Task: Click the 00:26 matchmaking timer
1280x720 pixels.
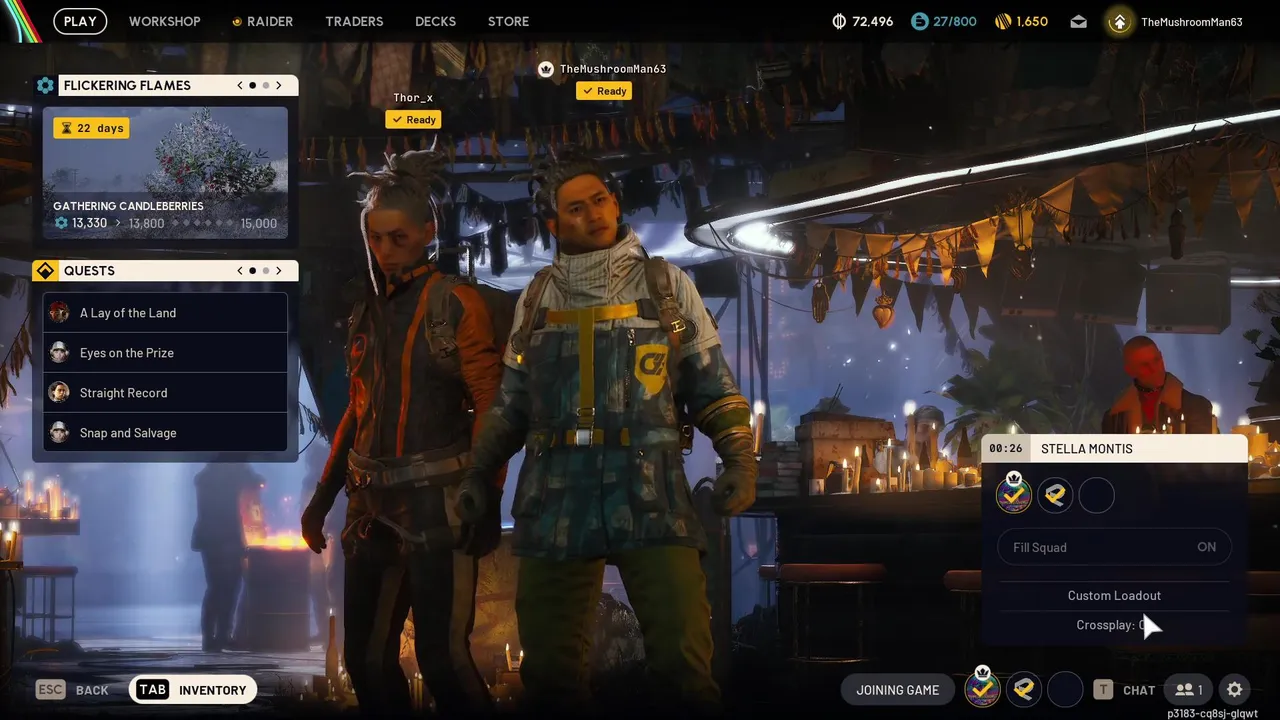Action: point(1006,448)
